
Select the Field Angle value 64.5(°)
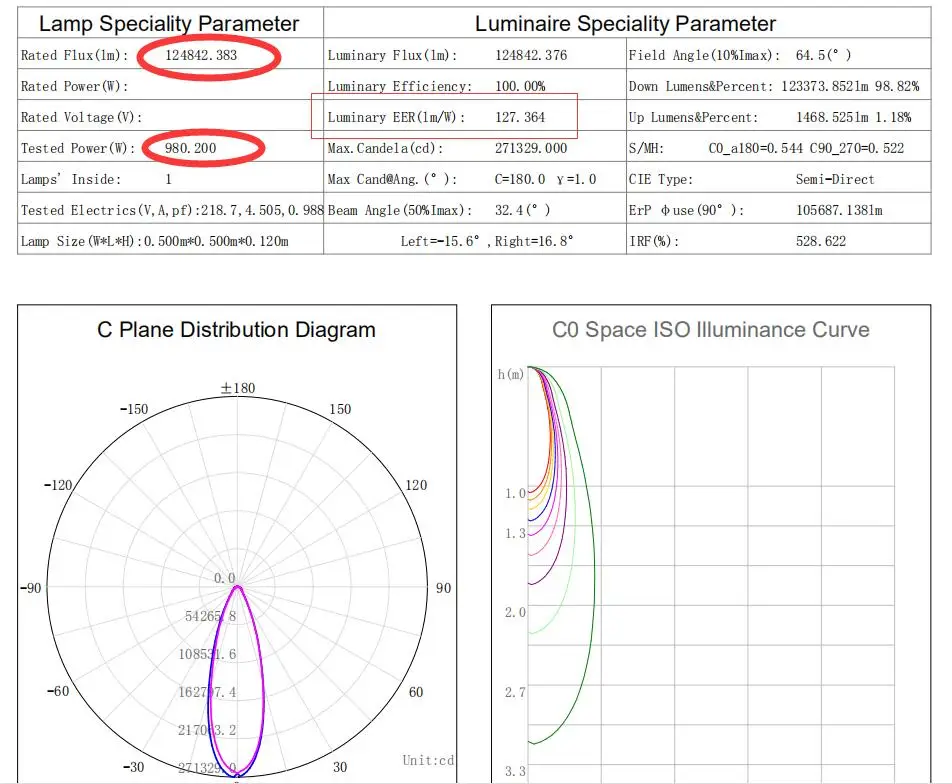click(823, 55)
